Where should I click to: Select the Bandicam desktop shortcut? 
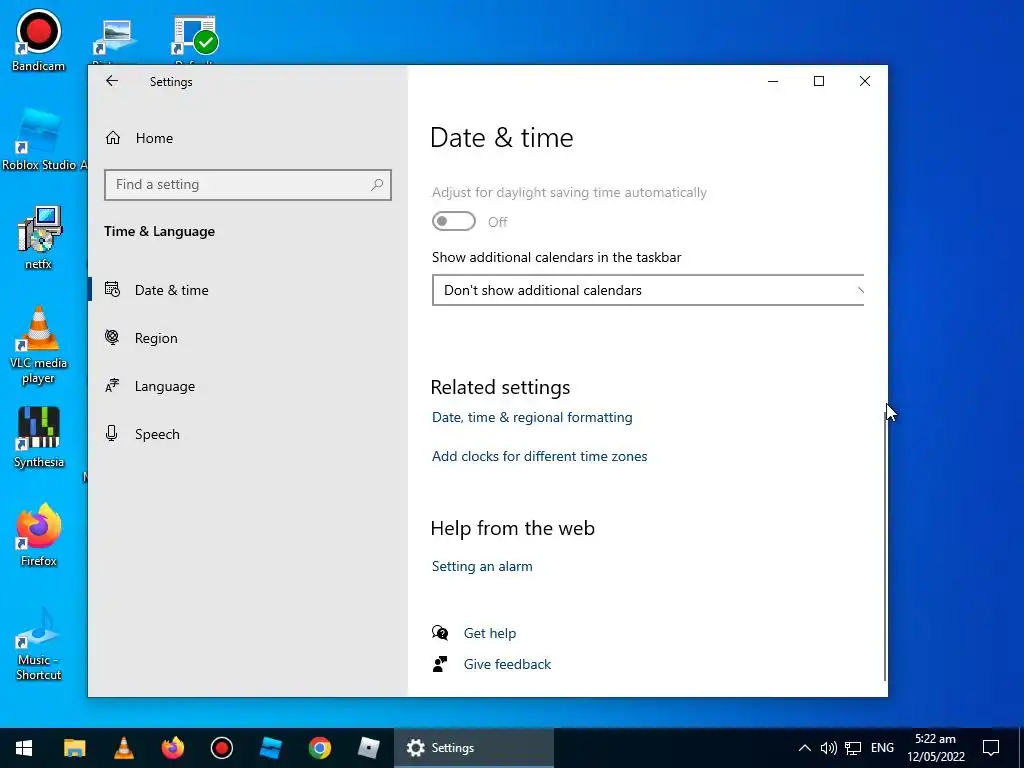click(x=39, y=40)
